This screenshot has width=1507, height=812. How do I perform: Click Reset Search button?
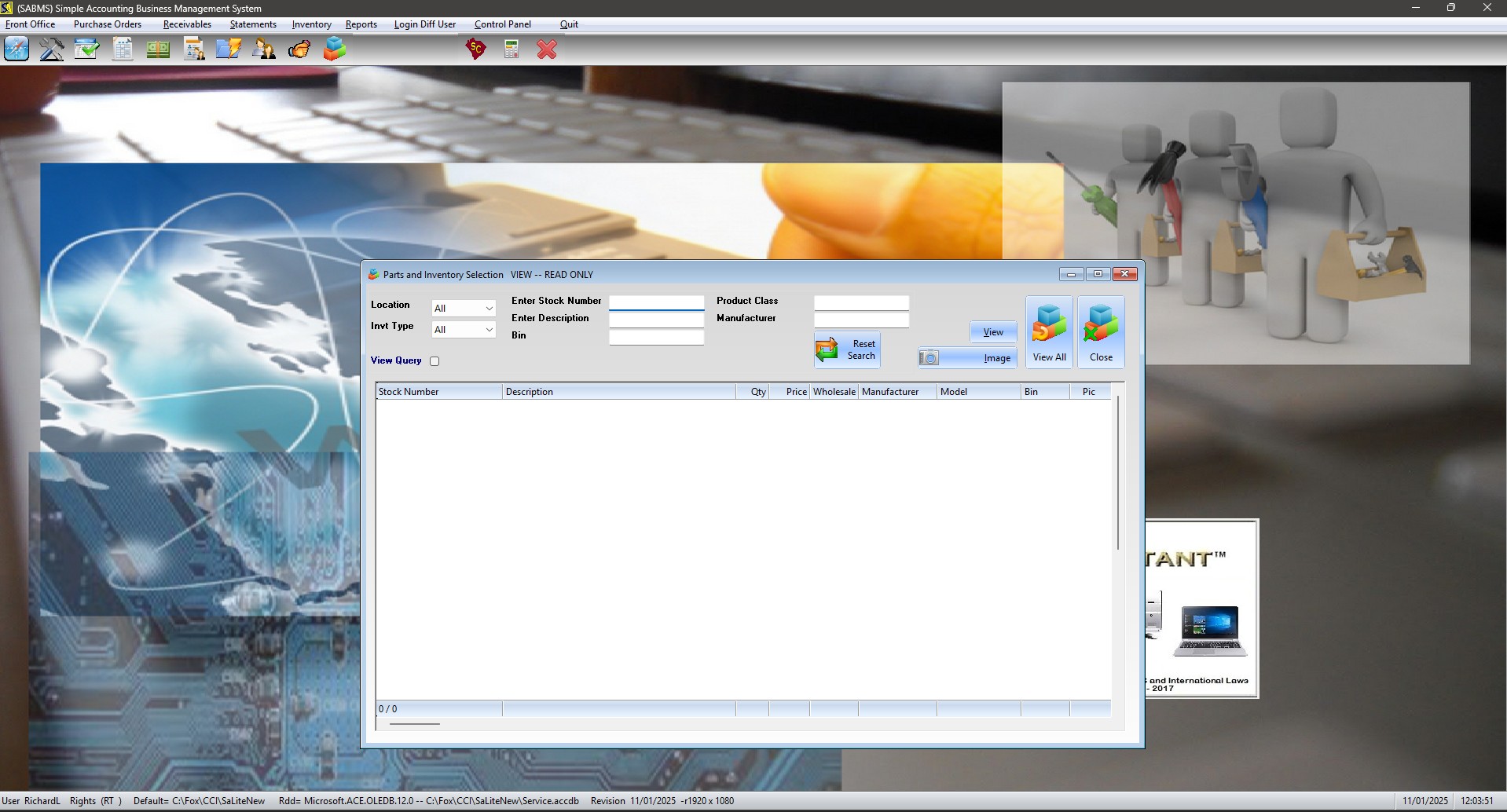click(847, 349)
